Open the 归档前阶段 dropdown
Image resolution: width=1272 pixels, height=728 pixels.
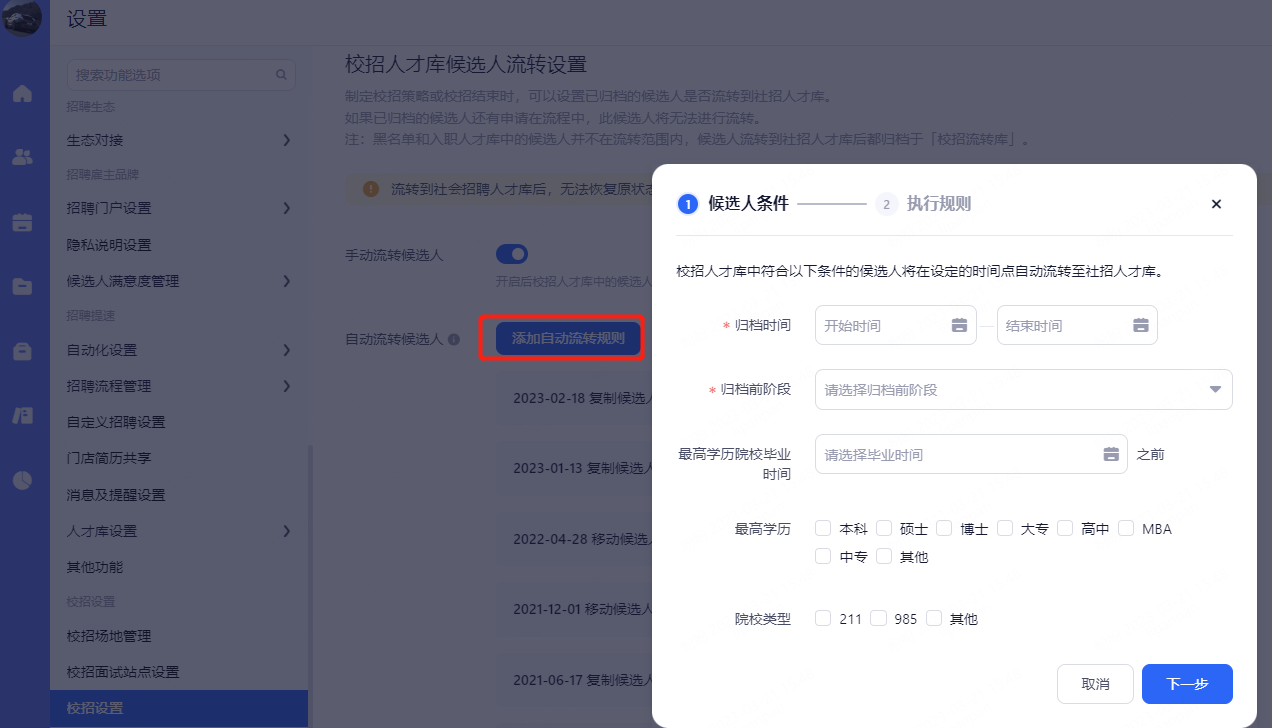[1023, 390]
